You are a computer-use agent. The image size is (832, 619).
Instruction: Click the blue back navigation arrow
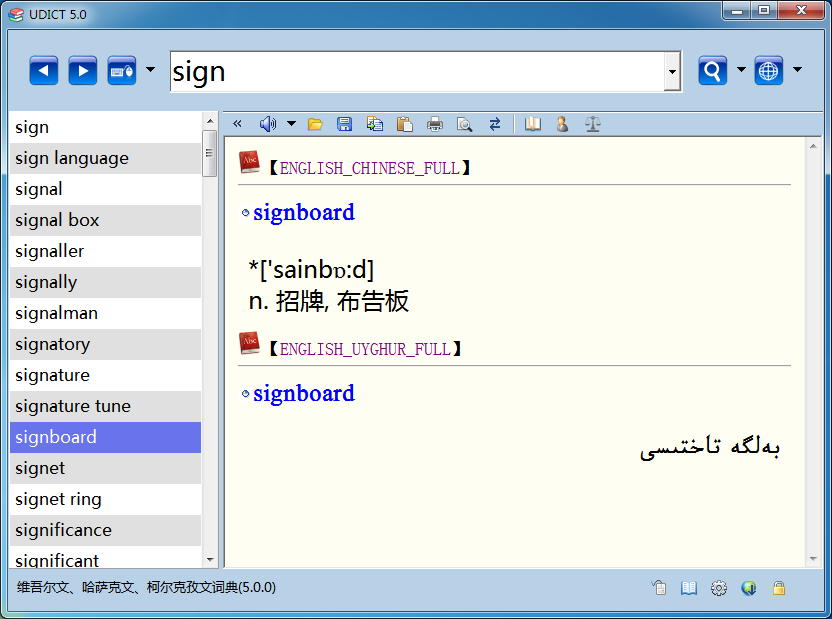(44, 71)
